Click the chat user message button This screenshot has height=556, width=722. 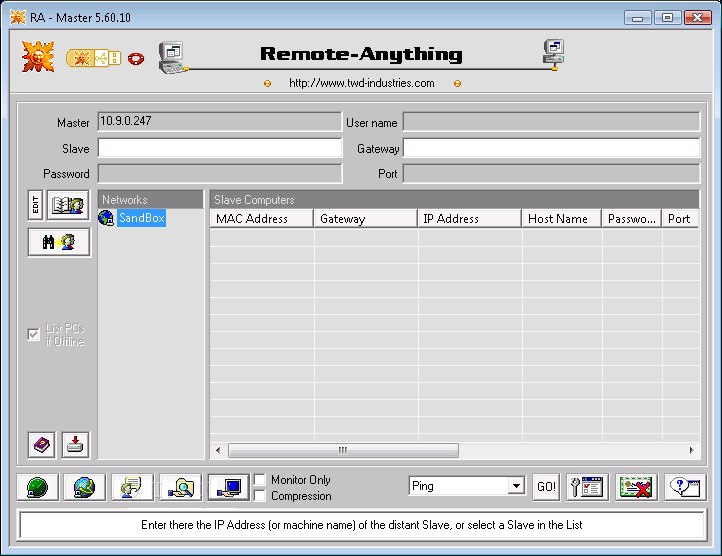(x=132, y=487)
